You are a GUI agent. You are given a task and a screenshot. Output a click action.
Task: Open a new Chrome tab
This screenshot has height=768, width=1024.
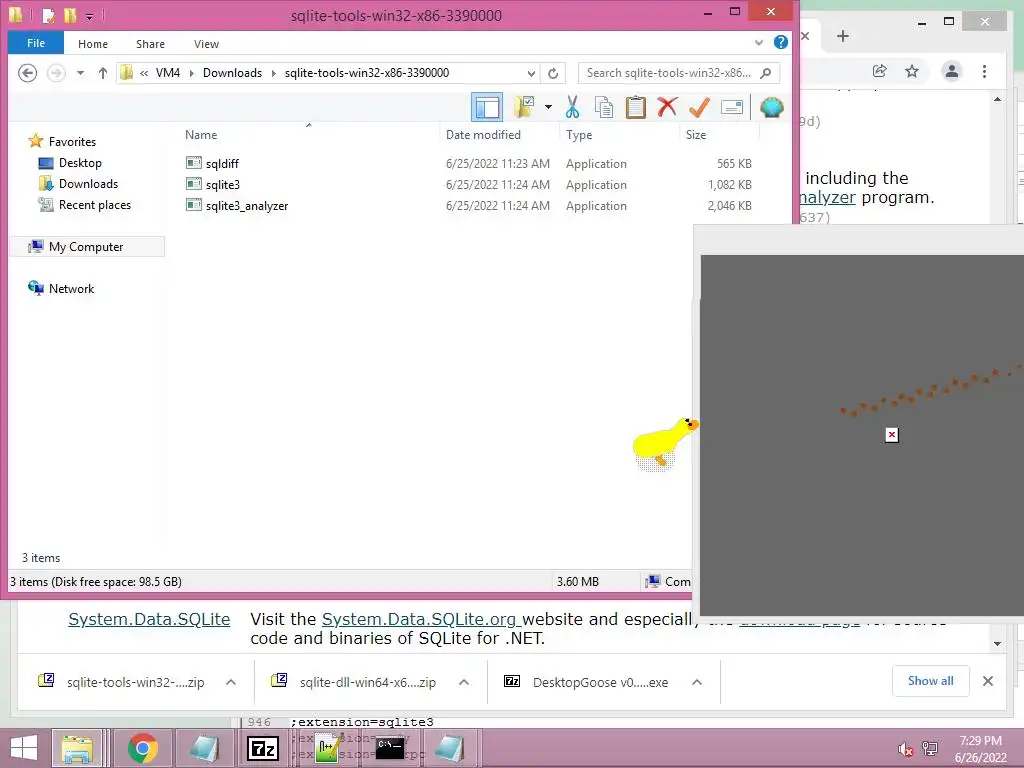842,36
